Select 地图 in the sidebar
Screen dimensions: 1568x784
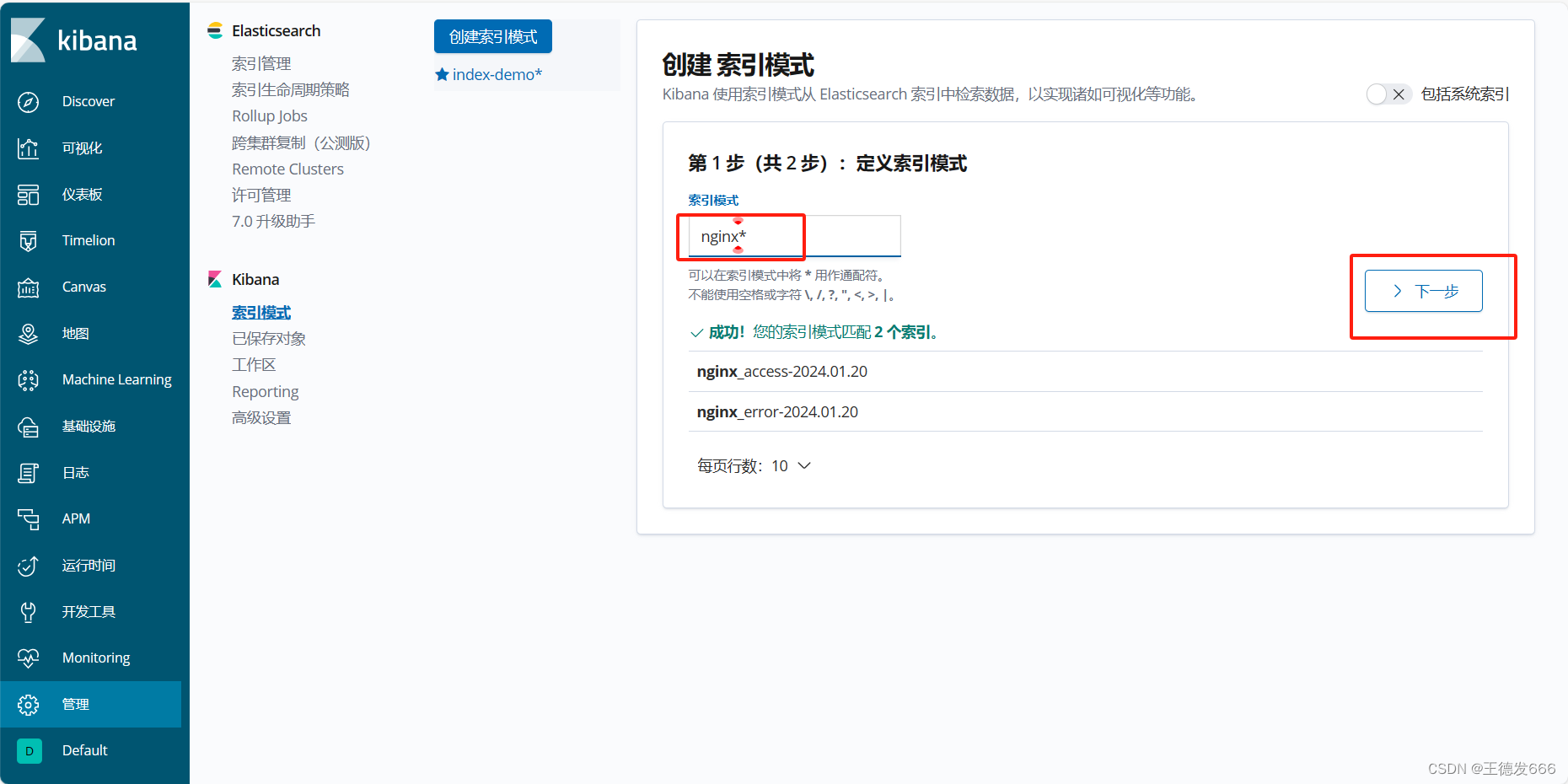tap(76, 333)
